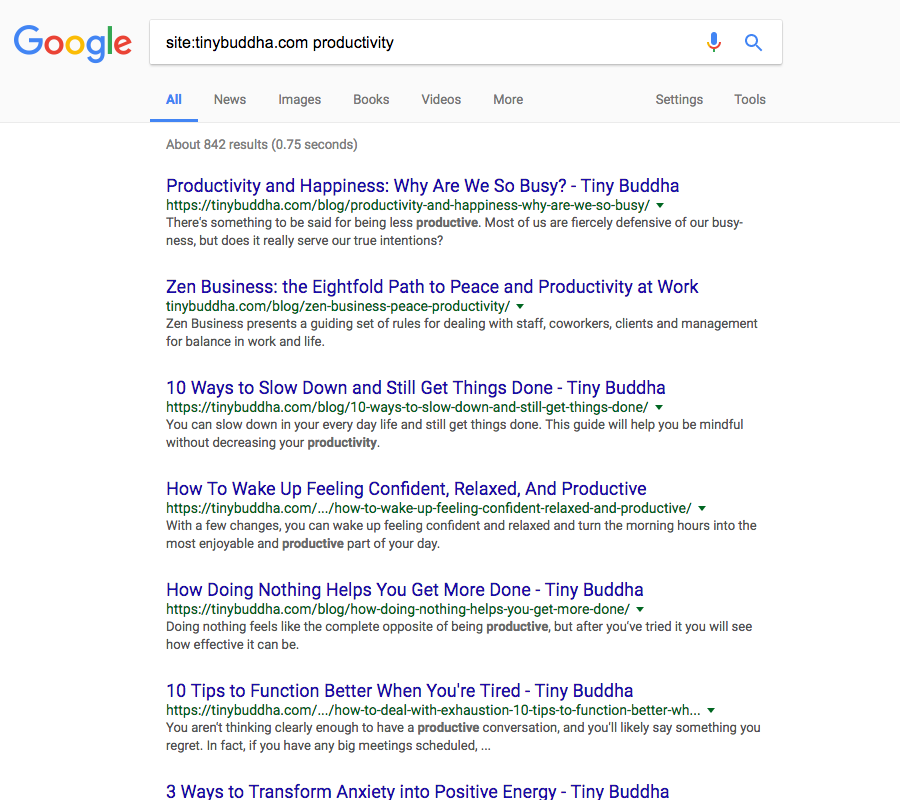Image resolution: width=900 pixels, height=800 pixels.
Task: Expand dropdown arrow beside productivity-and-happiness URL
Action: (660, 205)
